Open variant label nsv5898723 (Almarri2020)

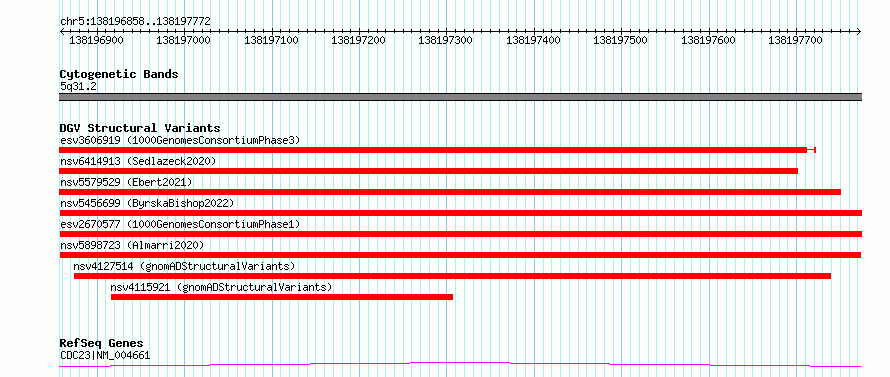[x=132, y=245]
